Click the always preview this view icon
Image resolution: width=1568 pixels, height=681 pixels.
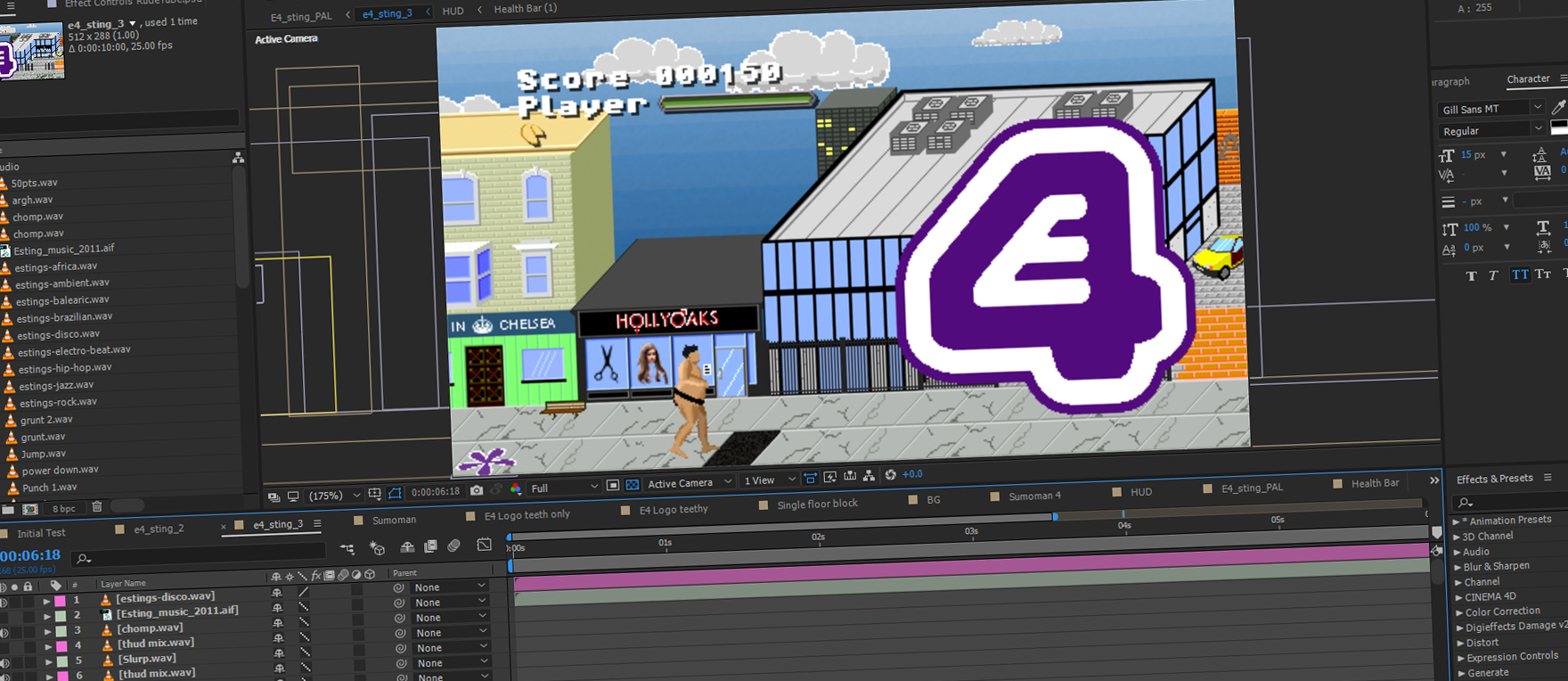pyautogui.click(x=274, y=497)
